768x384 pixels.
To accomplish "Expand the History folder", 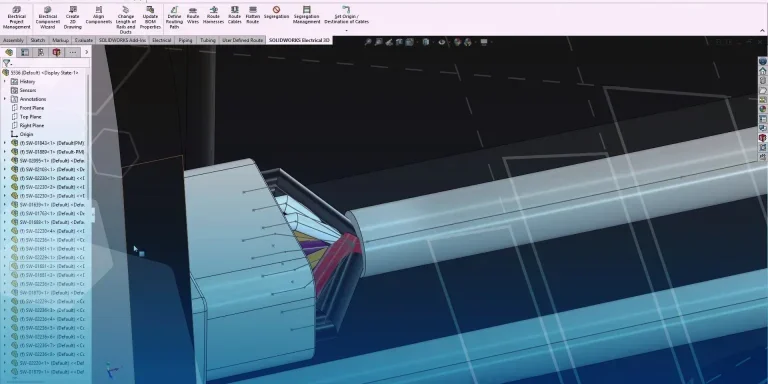I will pos(5,81).
